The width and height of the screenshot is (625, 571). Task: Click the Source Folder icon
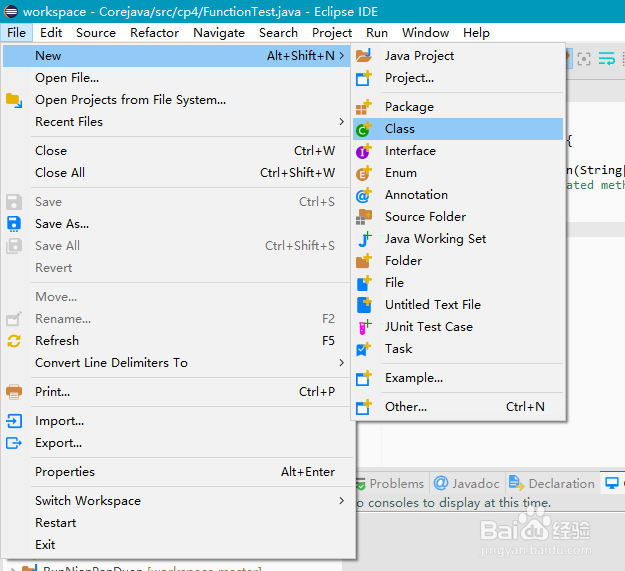tap(364, 217)
